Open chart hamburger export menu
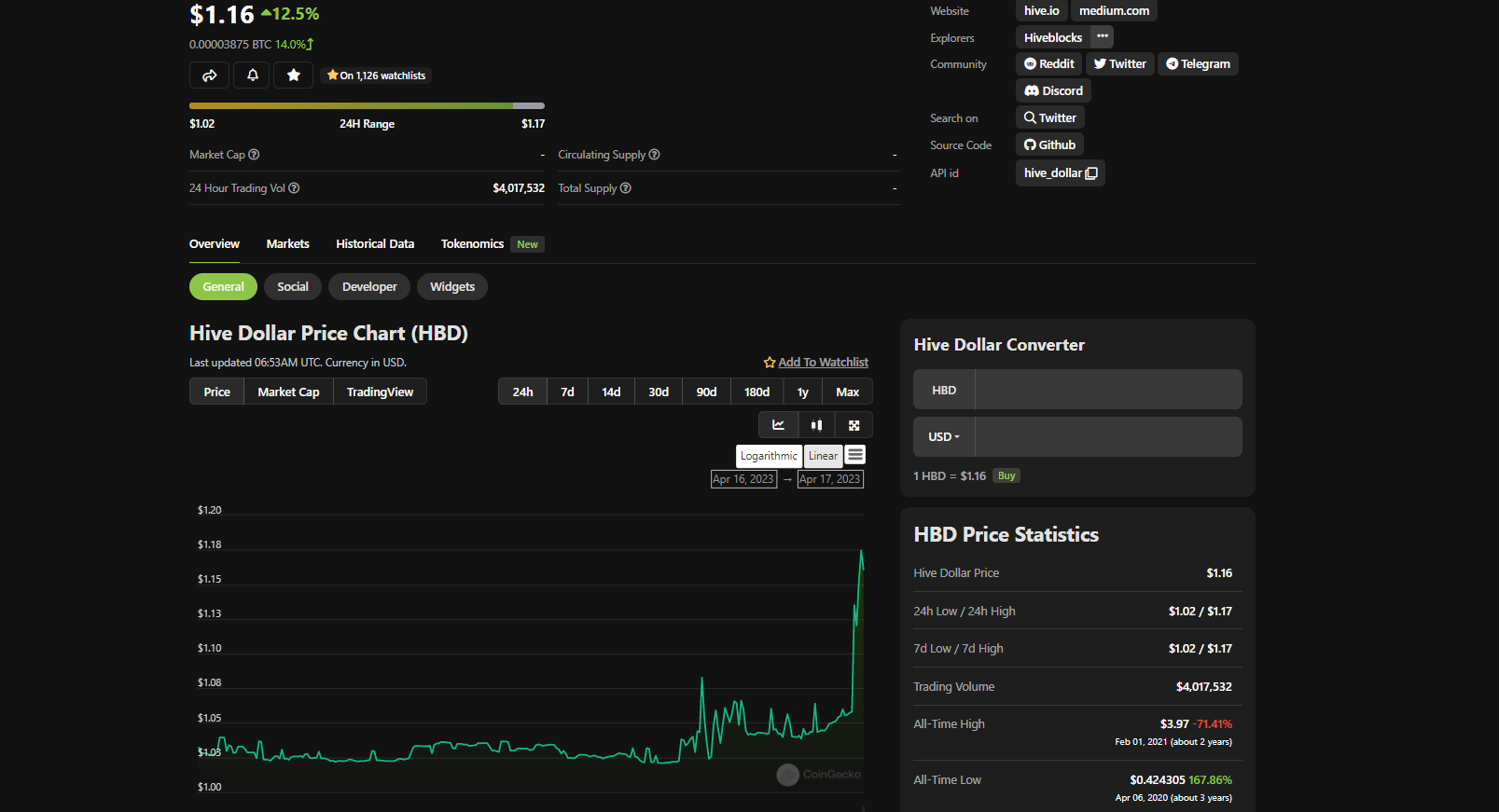 pyautogui.click(x=855, y=455)
